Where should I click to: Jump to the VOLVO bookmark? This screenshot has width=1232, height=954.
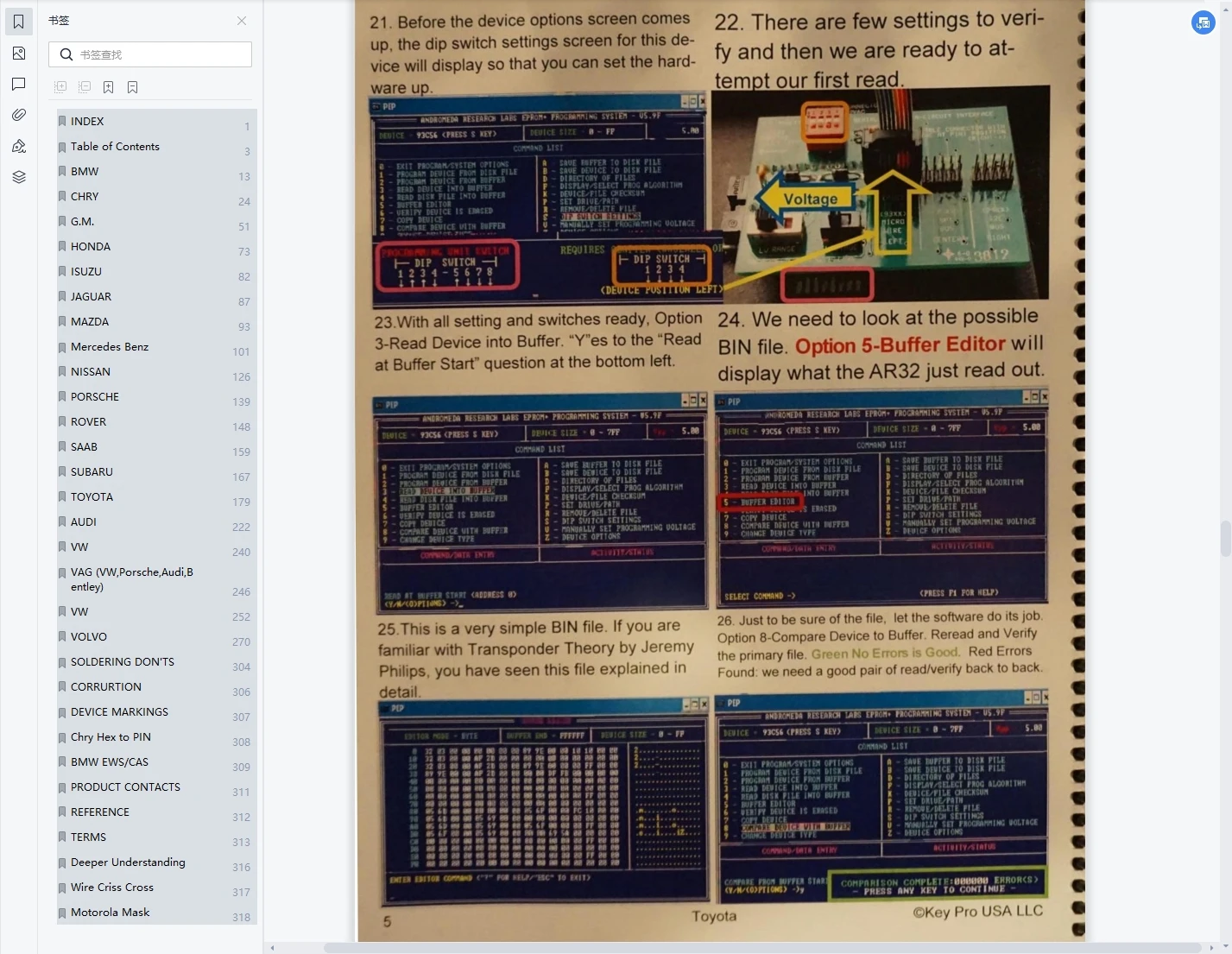coord(157,637)
